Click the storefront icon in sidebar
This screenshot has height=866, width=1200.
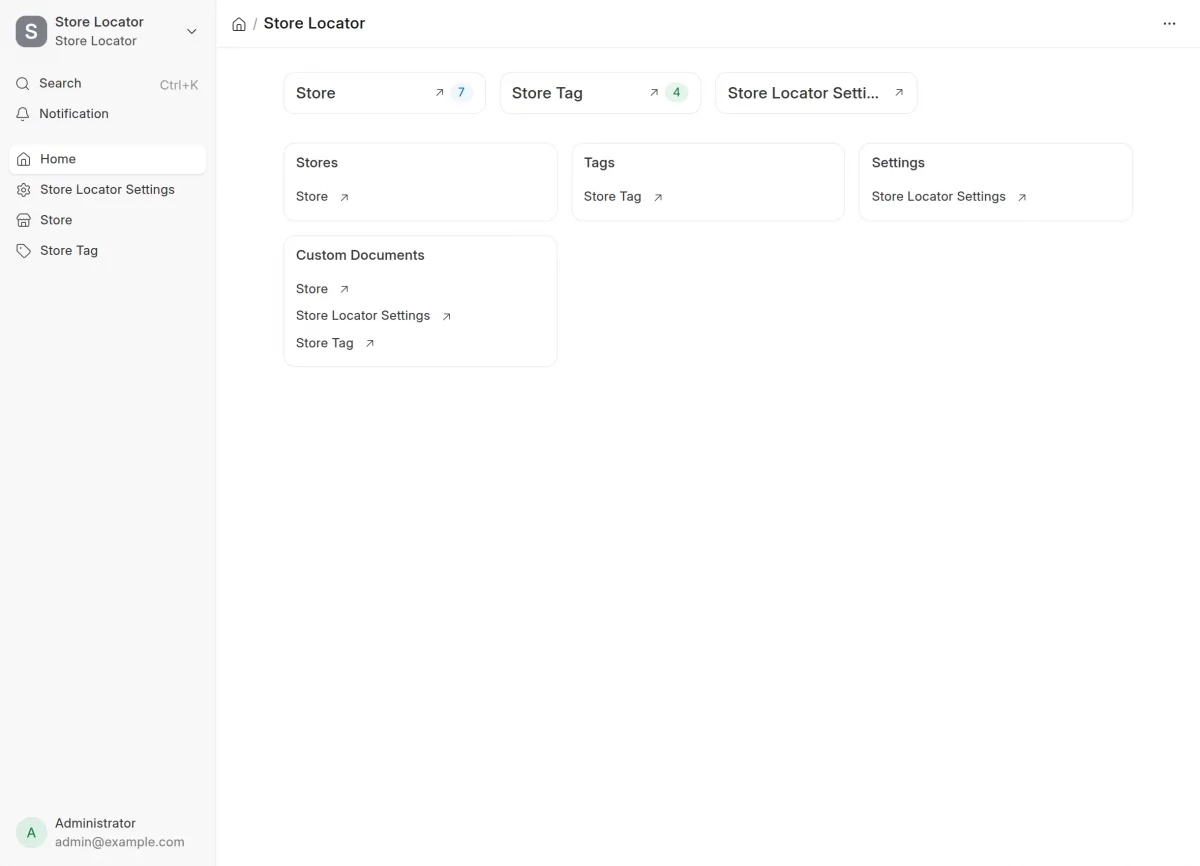pos(24,220)
